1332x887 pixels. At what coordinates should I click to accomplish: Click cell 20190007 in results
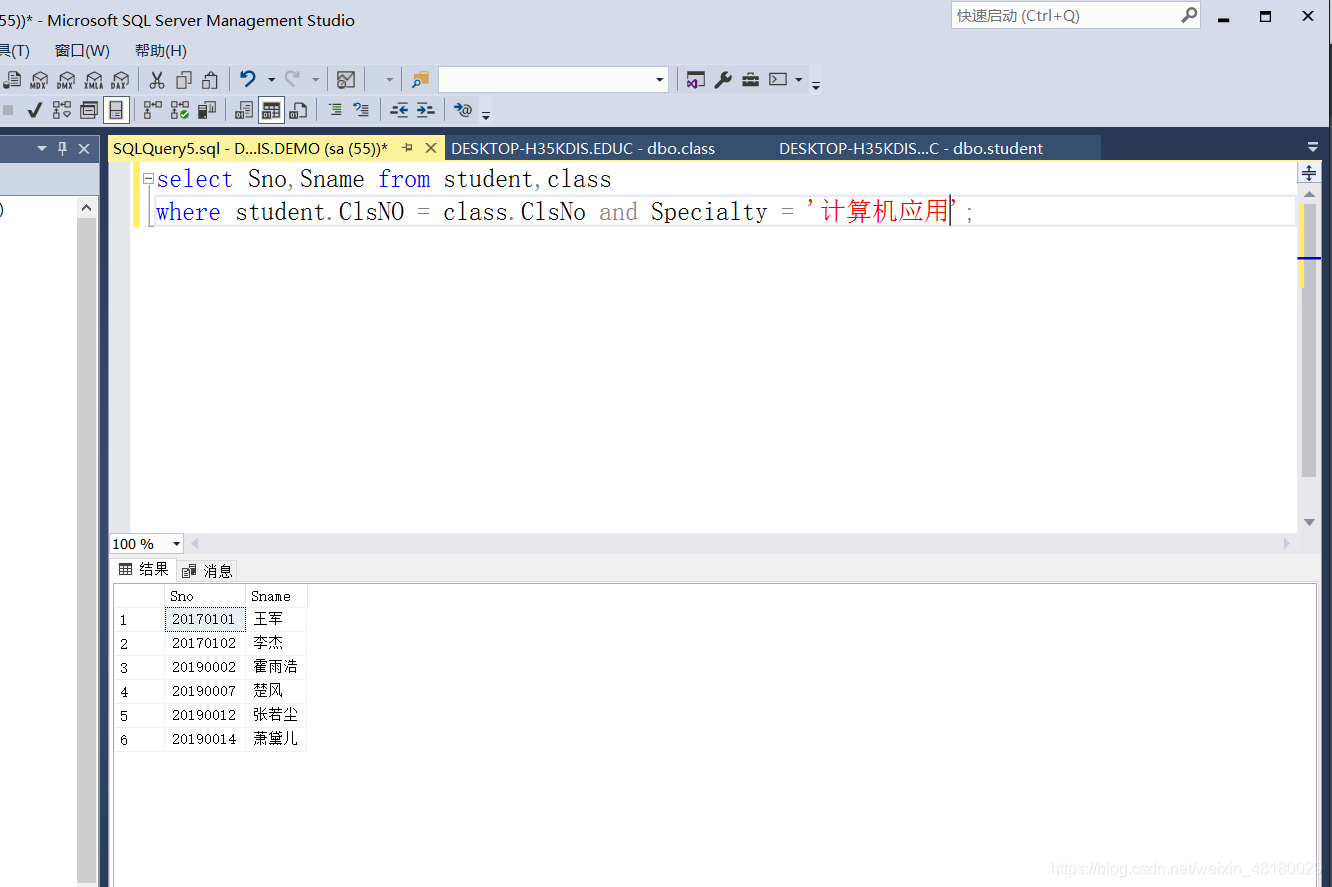coord(205,691)
